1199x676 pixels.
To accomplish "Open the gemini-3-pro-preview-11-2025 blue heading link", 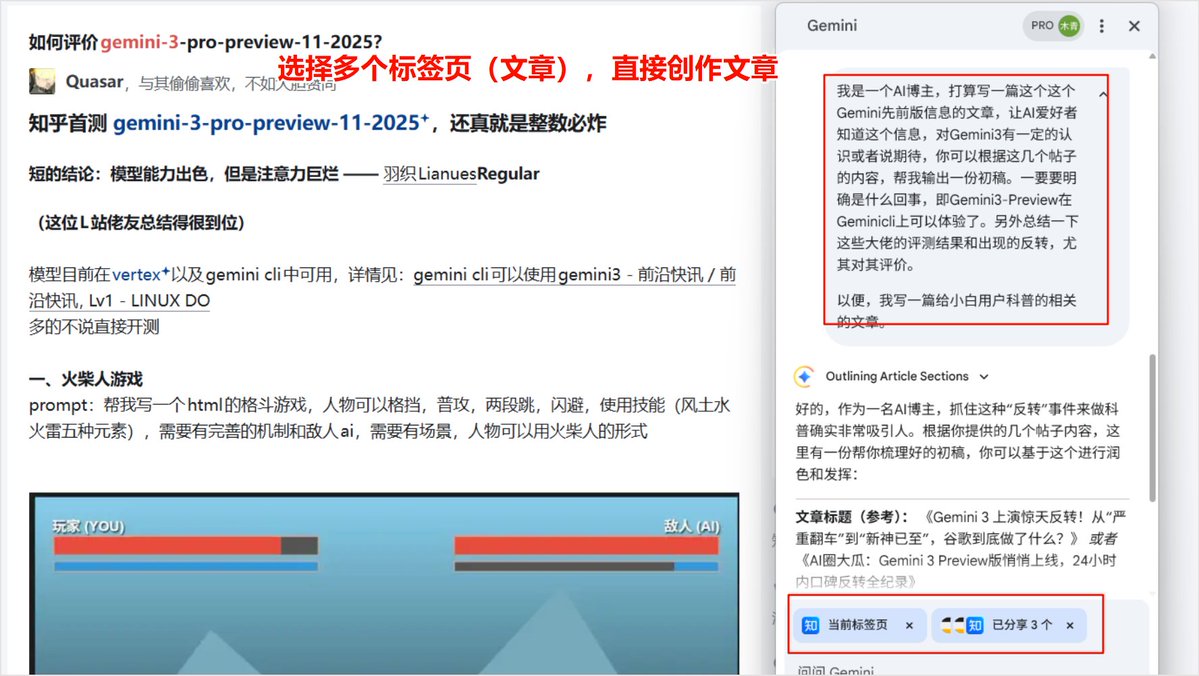I will [271, 122].
